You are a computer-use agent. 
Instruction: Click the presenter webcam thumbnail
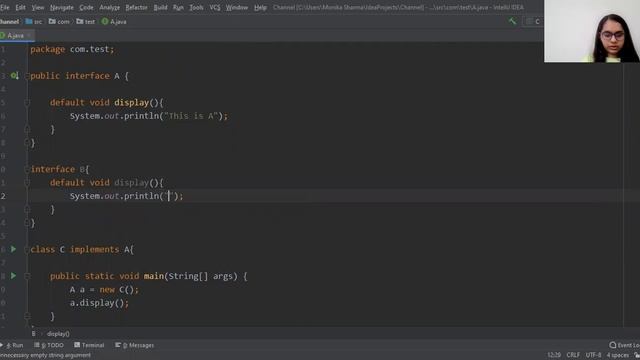592,31
